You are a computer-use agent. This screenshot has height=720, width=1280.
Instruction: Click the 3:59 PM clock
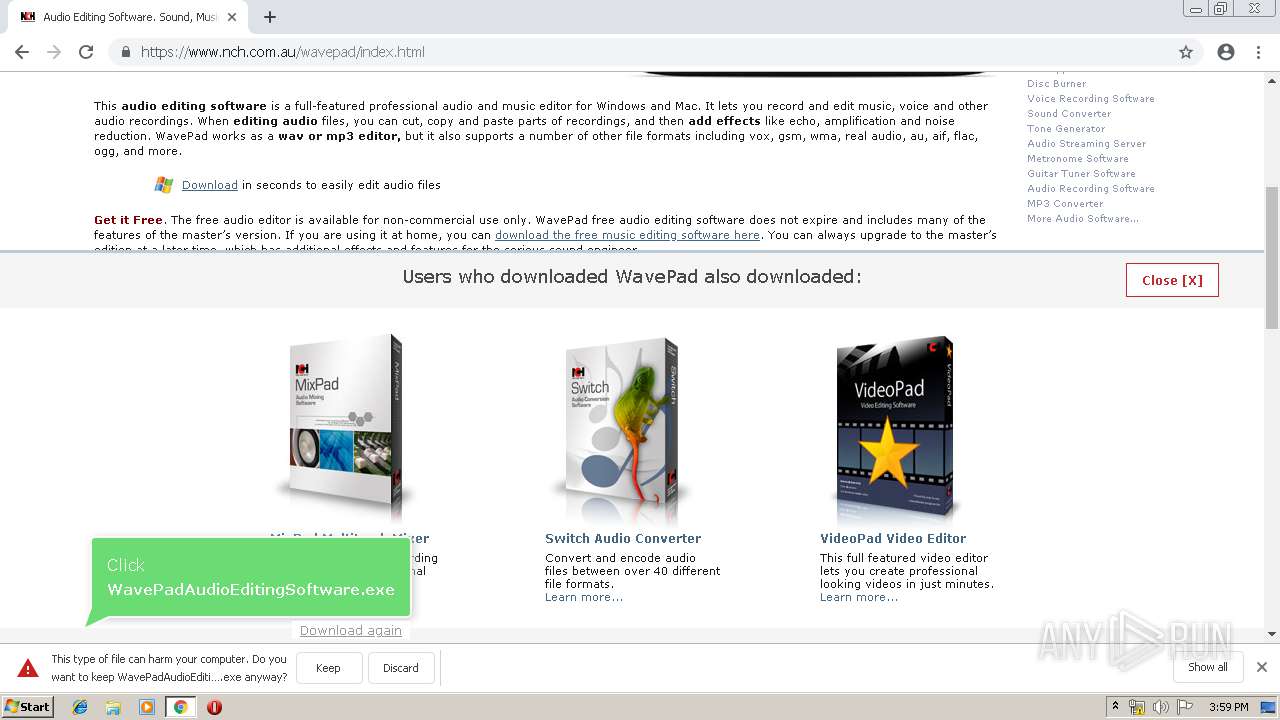pyautogui.click(x=1228, y=707)
